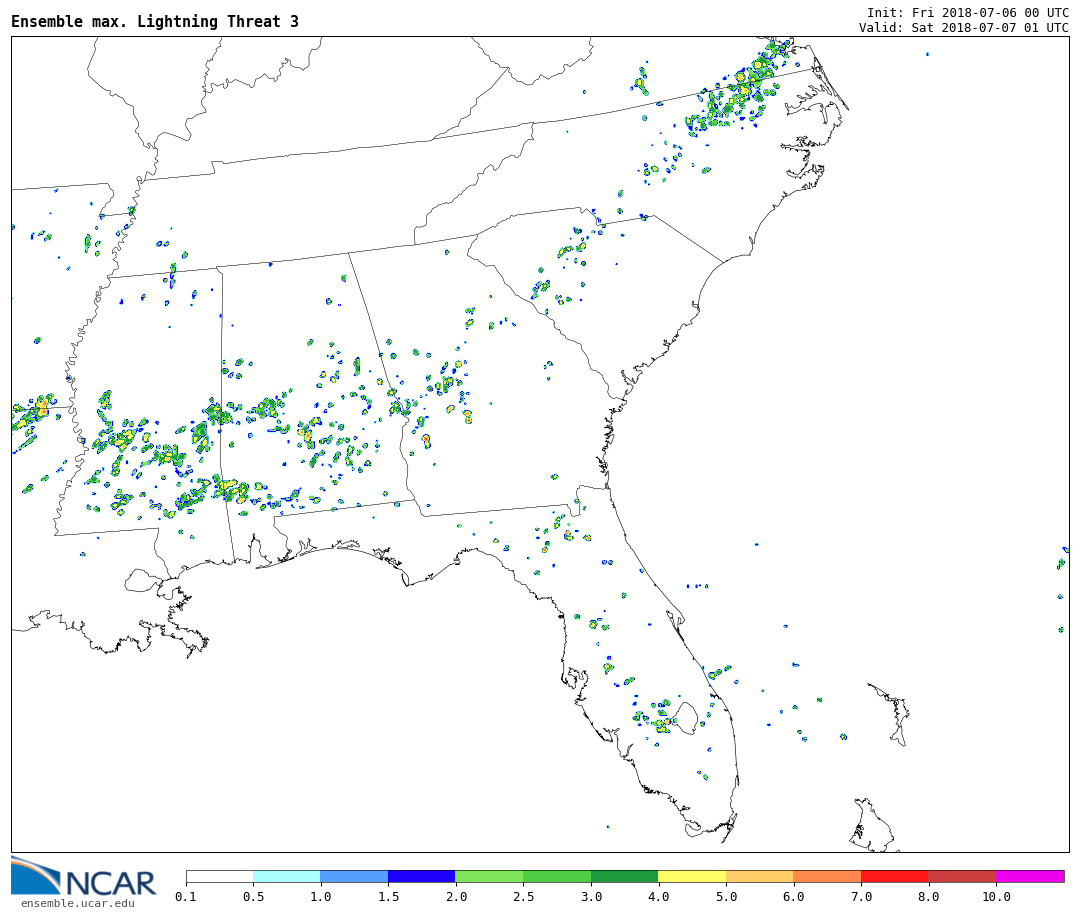Choose the pale cyan 0.5–1.0 swatch
This screenshot has width=1080, height=915.
tap(286, 876)
